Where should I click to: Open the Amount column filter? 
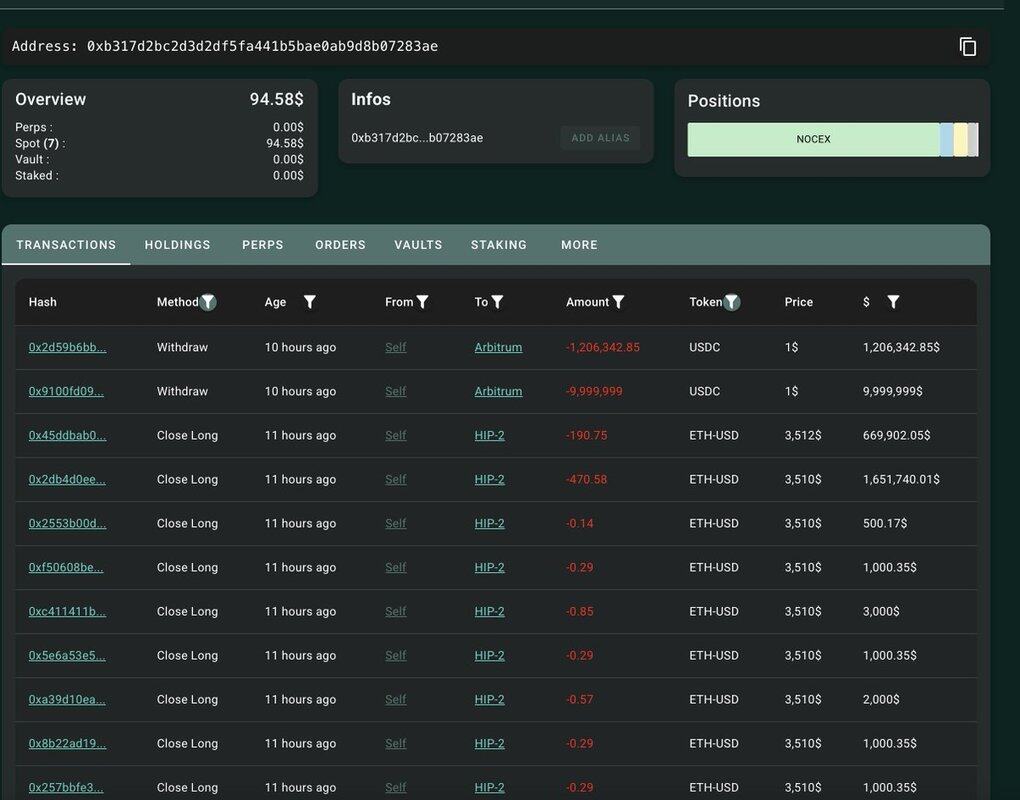click(x=619, y=302)
